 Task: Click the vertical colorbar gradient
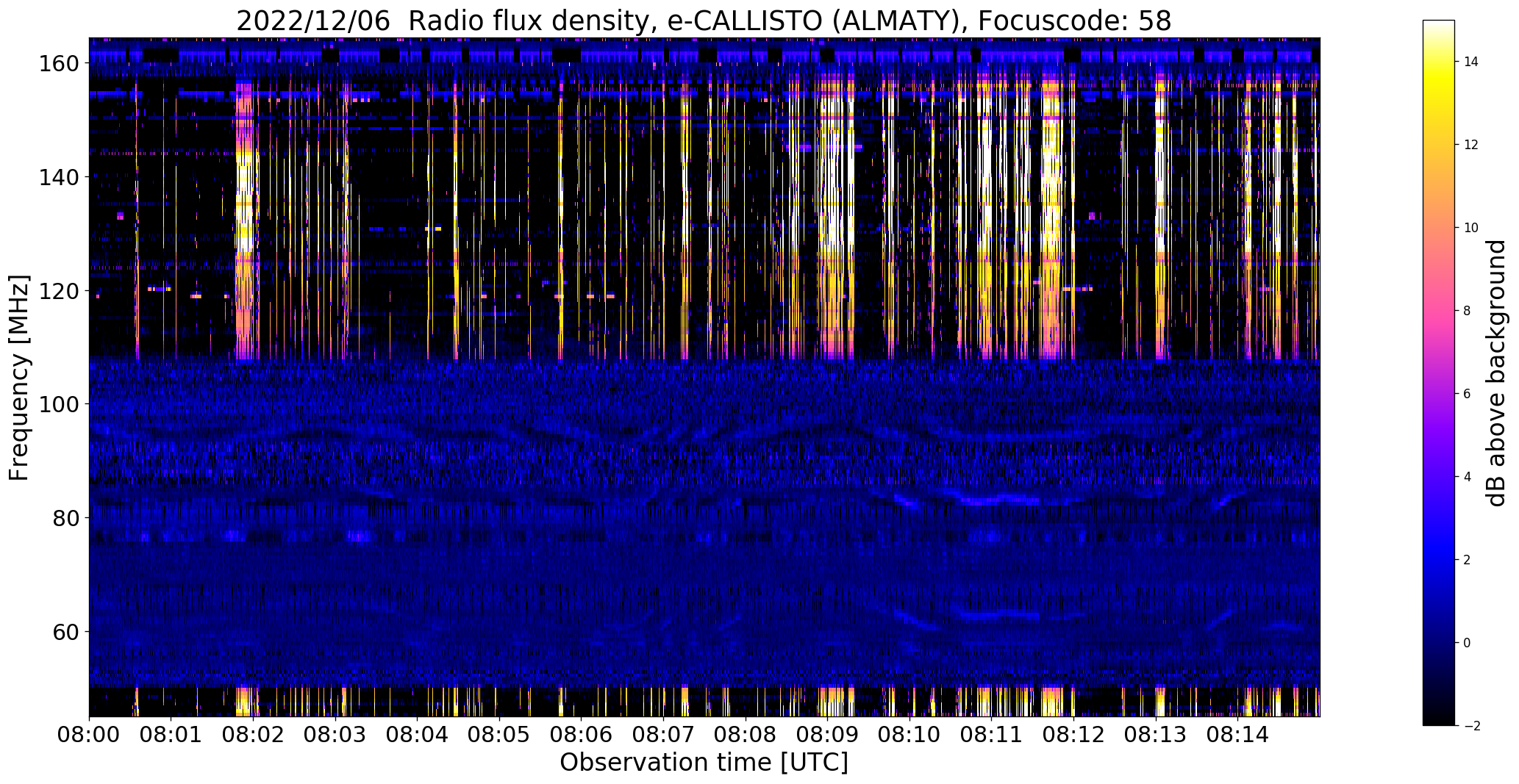tap(1439, 373)
